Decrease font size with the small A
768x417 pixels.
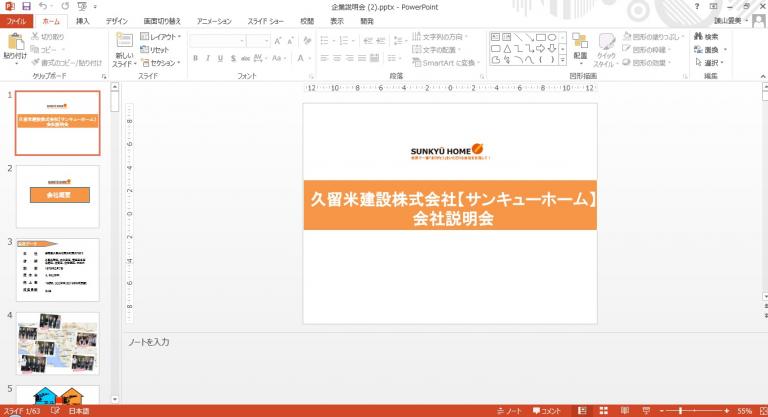[x=290, y=41]
